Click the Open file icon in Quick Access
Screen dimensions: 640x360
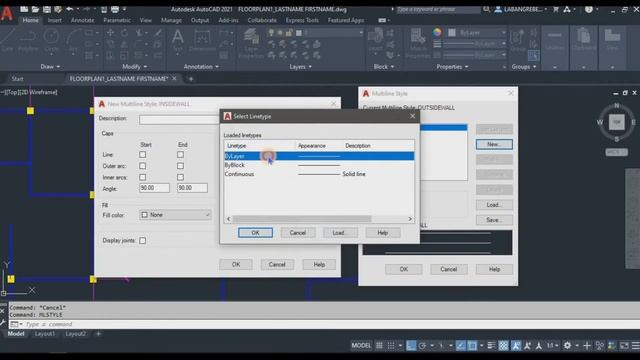36,9
